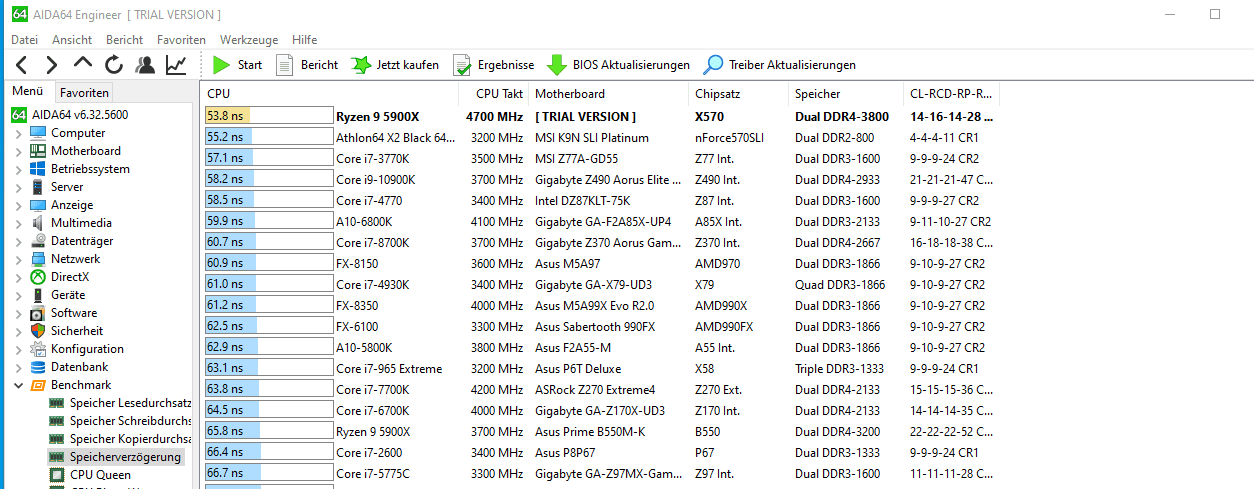The image size is (1254, 489).
Task: Start the benchmark with Start button
Action: 237,65
